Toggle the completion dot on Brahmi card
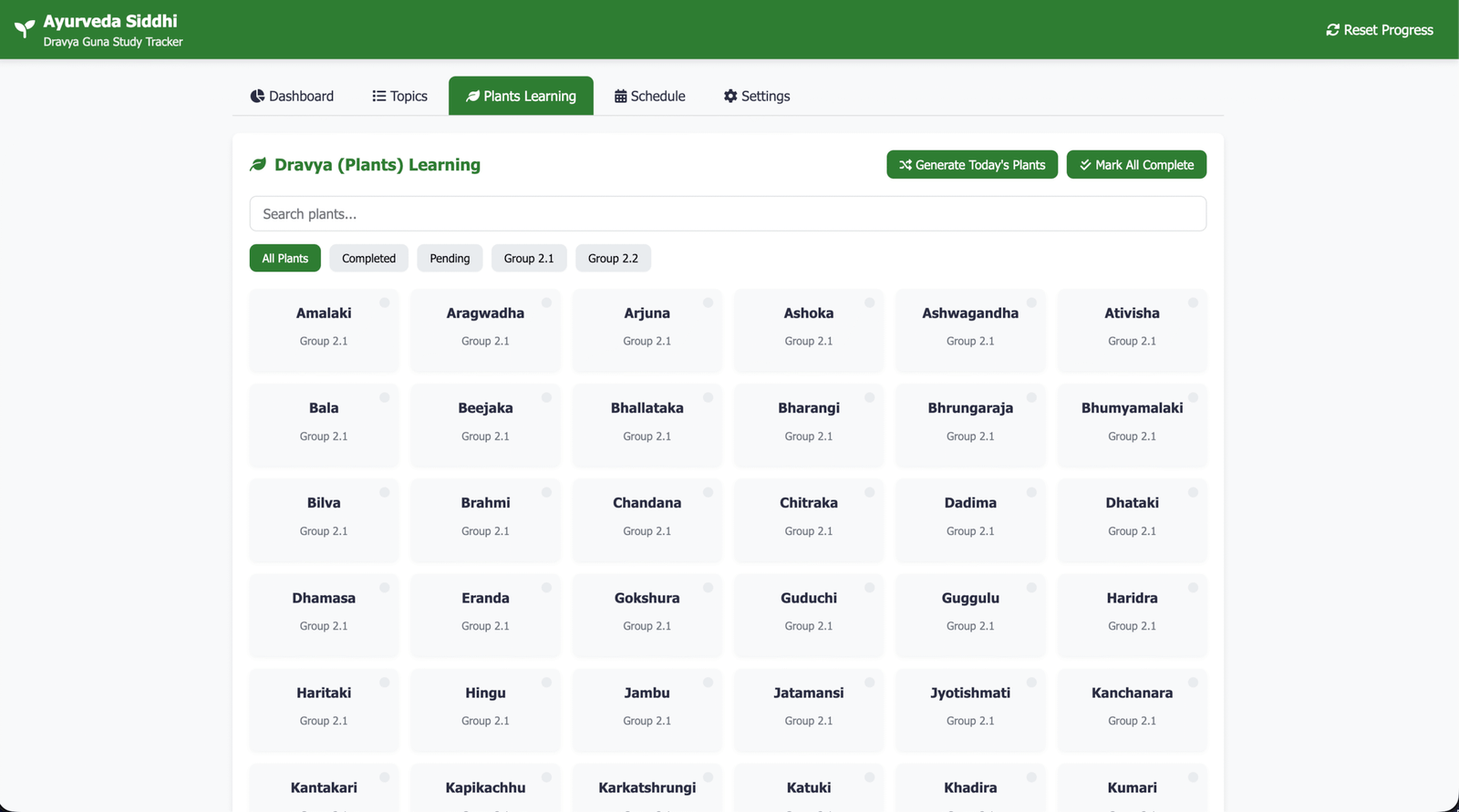 point(546,492)
